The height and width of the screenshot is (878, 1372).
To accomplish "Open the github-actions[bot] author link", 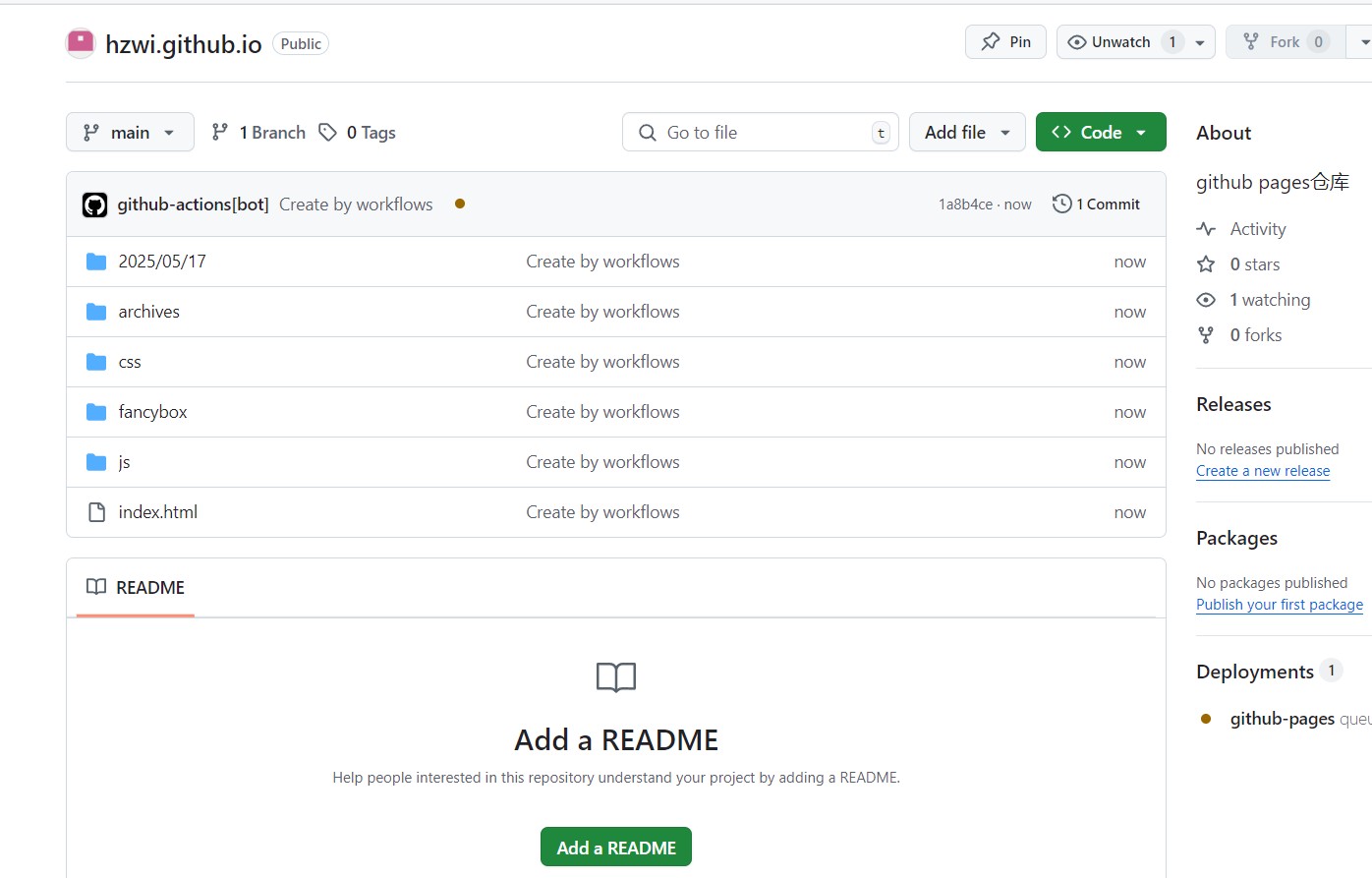I will click(193, 205).
